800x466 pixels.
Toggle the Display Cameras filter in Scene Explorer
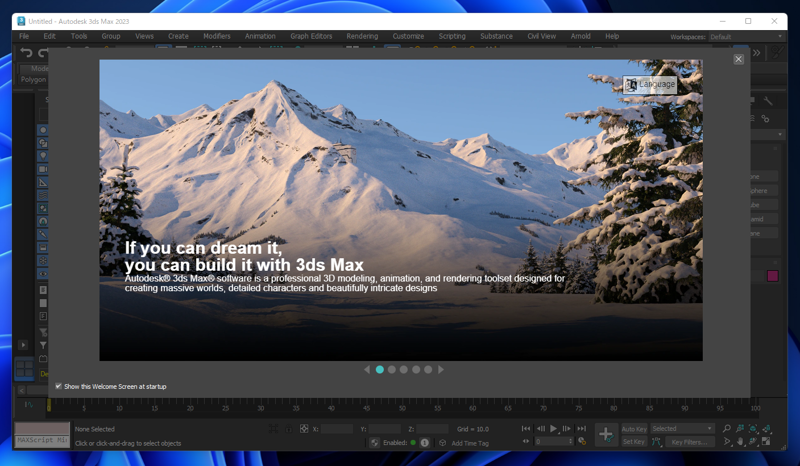(x=43, y=169)
